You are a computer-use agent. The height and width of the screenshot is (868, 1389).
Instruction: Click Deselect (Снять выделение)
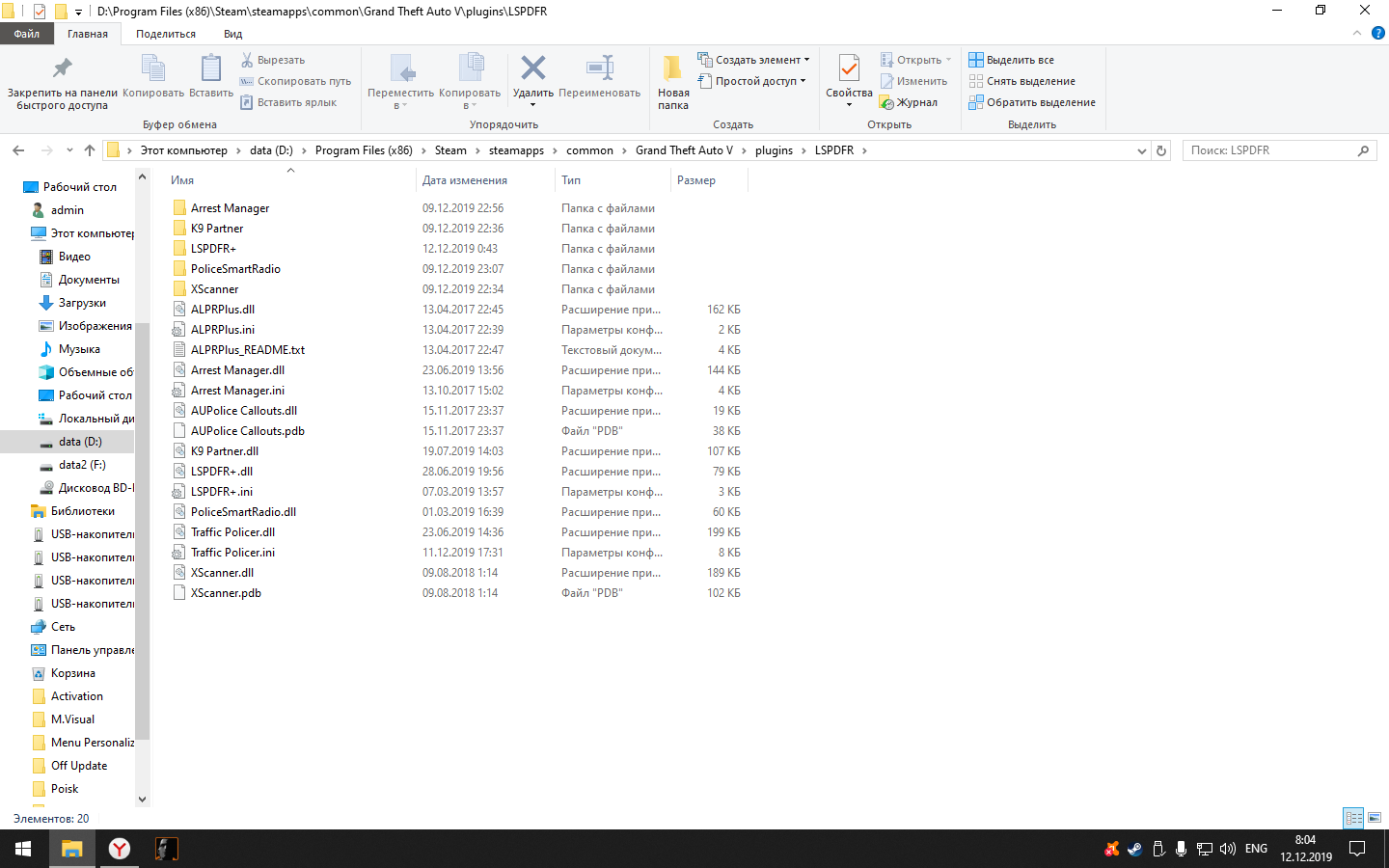(x=1022, y=81)
